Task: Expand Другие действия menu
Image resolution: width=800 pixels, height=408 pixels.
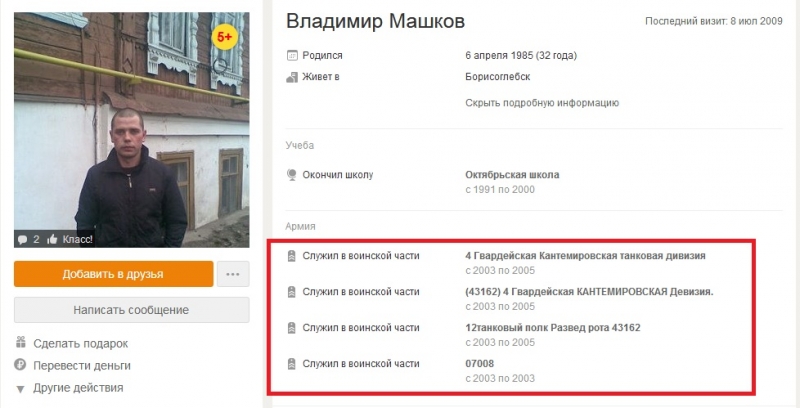Action: click(x=78, y=388)
